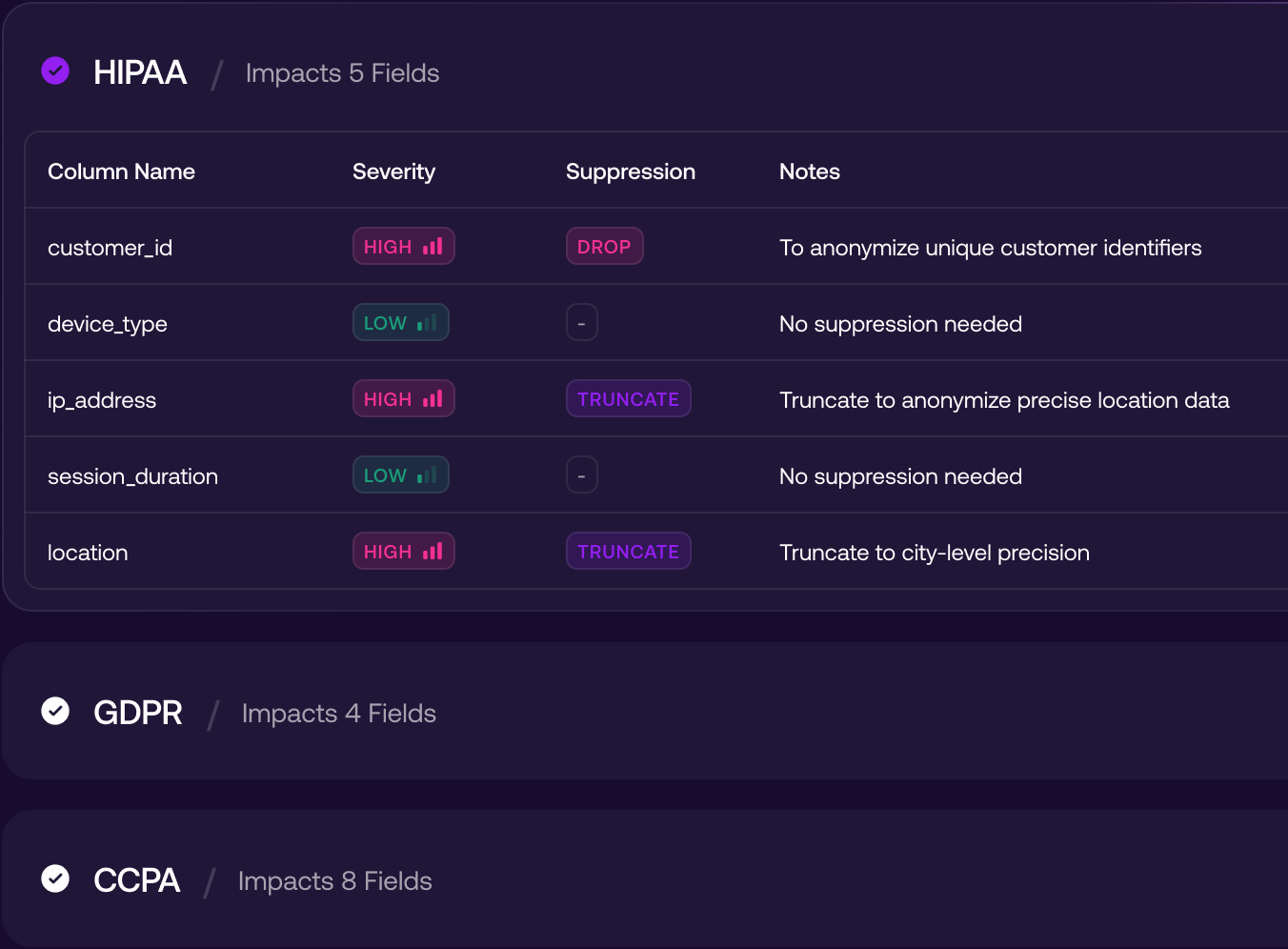
Task: Select the customer_id column name cell
Action: [110, 248]
